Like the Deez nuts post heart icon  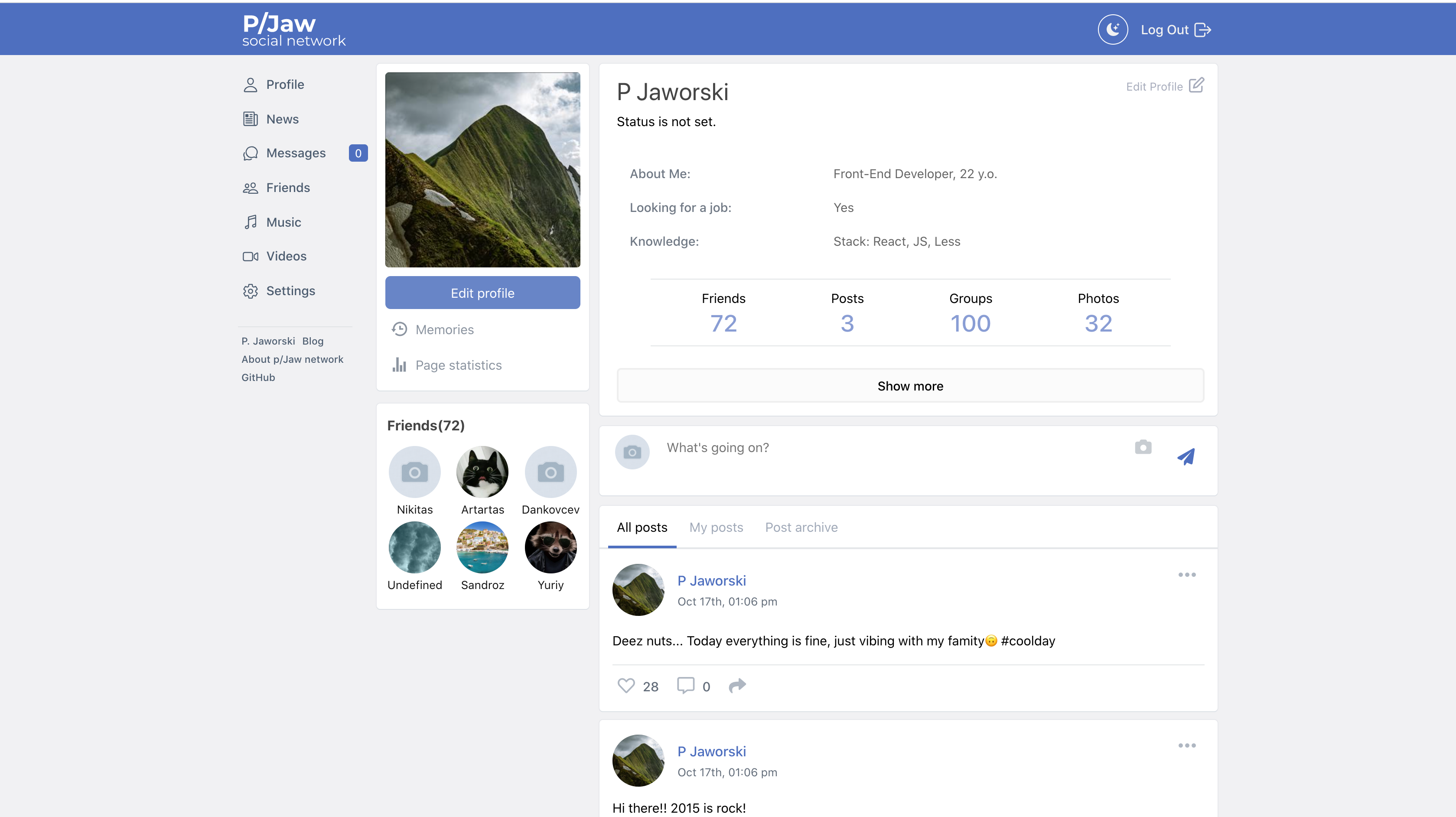(x=625, y=686)
